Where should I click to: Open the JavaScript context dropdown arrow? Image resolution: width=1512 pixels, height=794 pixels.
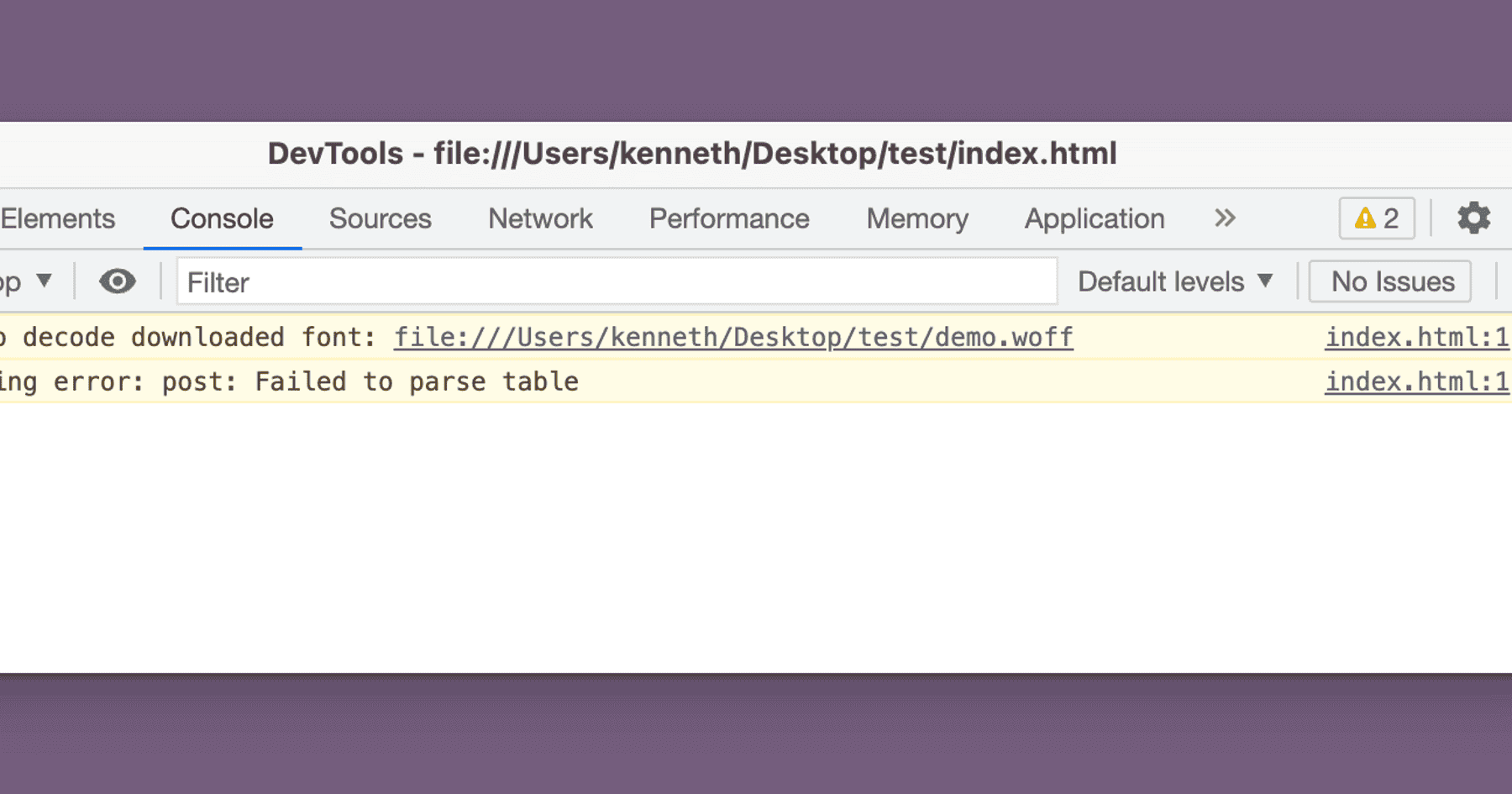coord(44,281)
